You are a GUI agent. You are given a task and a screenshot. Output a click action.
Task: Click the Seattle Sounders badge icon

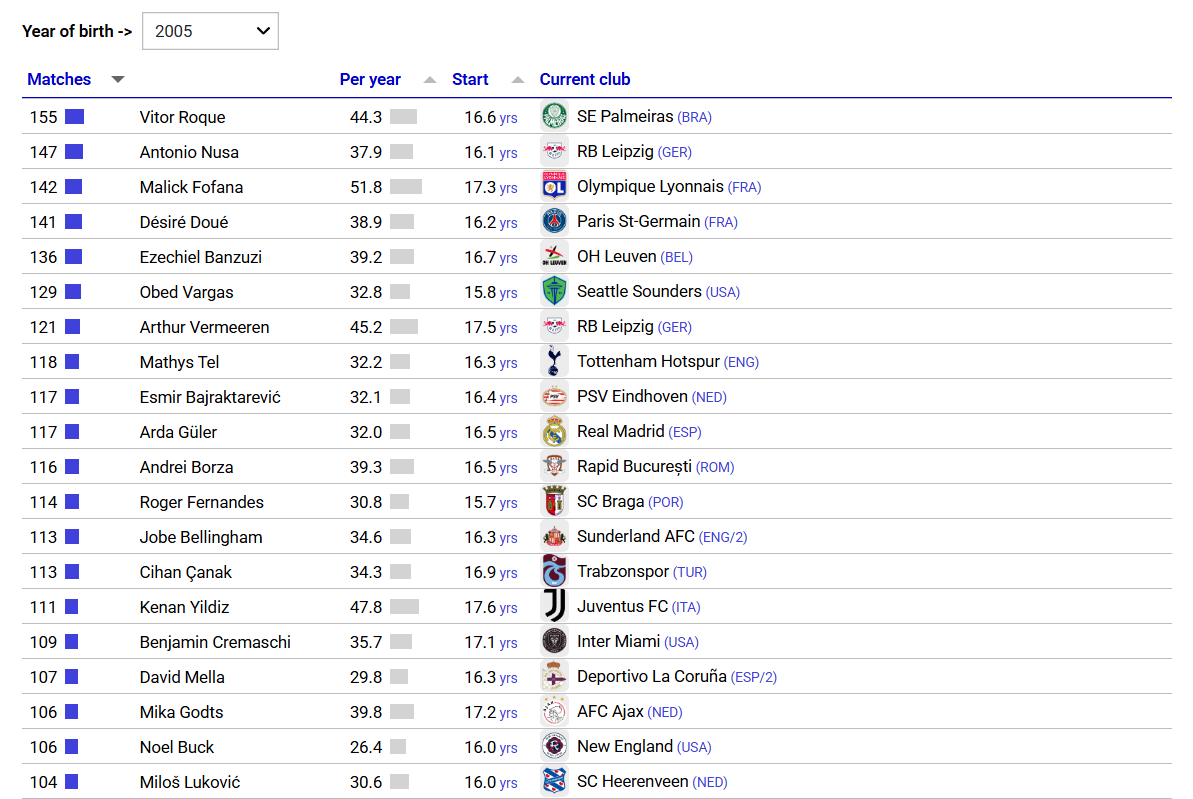click(x=554, y=291)
